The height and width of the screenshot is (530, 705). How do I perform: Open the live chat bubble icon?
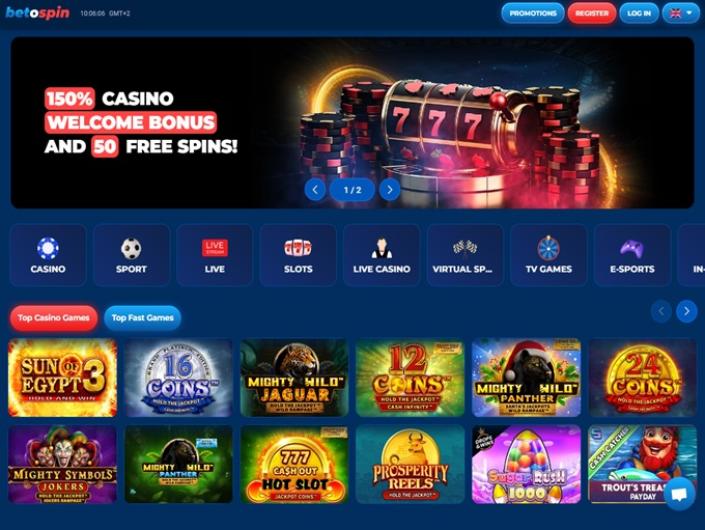click(x=679, y=494)
